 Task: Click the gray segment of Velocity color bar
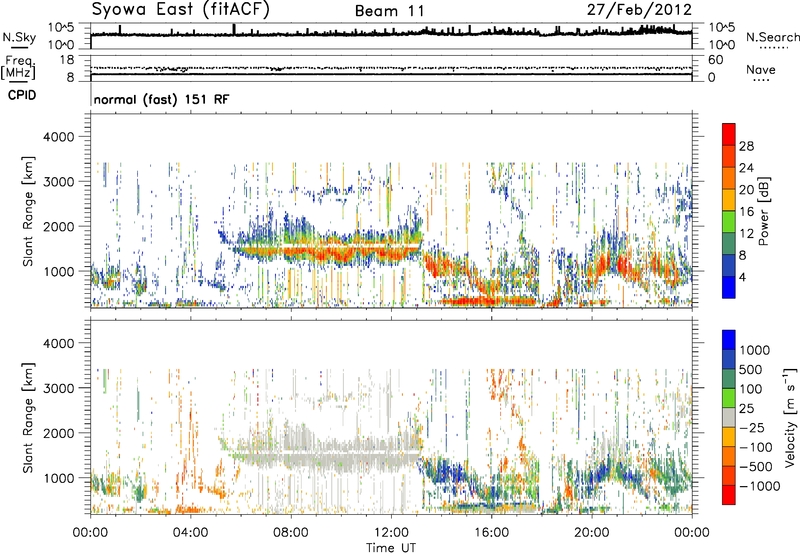pos(729,417)
